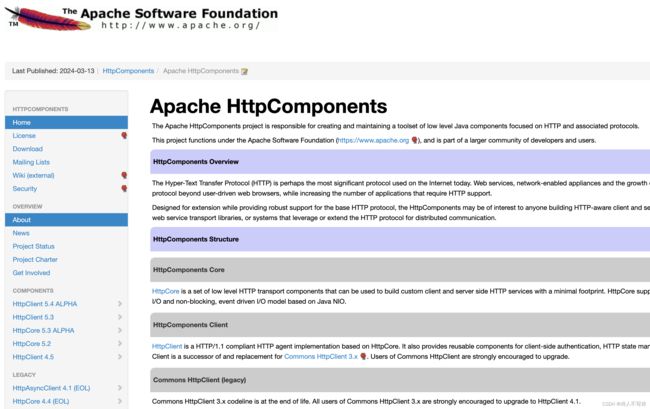The image size is (650, 409).
Task: Select About in Overview section
Action: (66, 220)
